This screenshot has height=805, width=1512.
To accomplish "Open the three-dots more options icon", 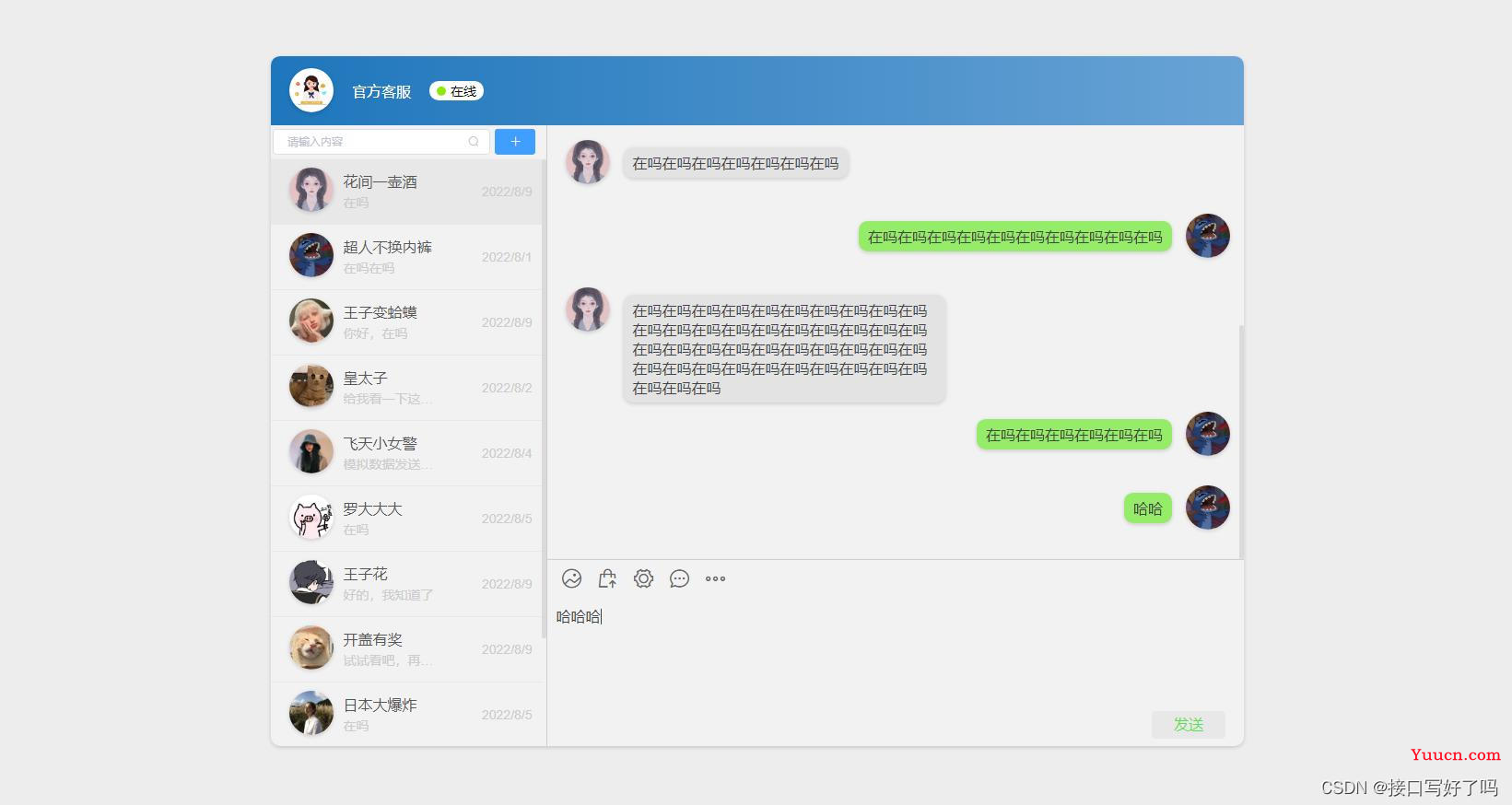I will pyautogui.click(x=715, y=578).
